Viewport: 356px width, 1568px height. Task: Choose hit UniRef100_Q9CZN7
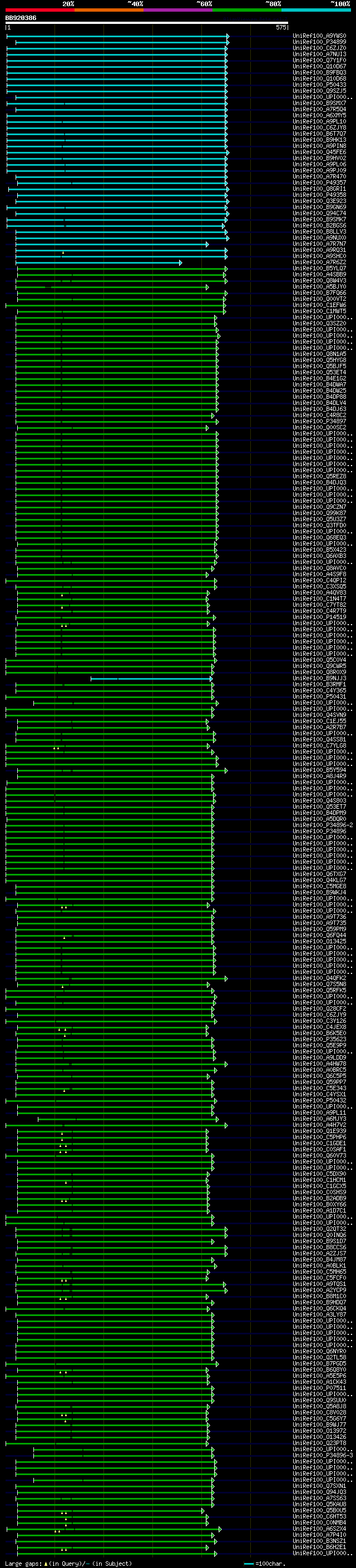pos(319,507)
